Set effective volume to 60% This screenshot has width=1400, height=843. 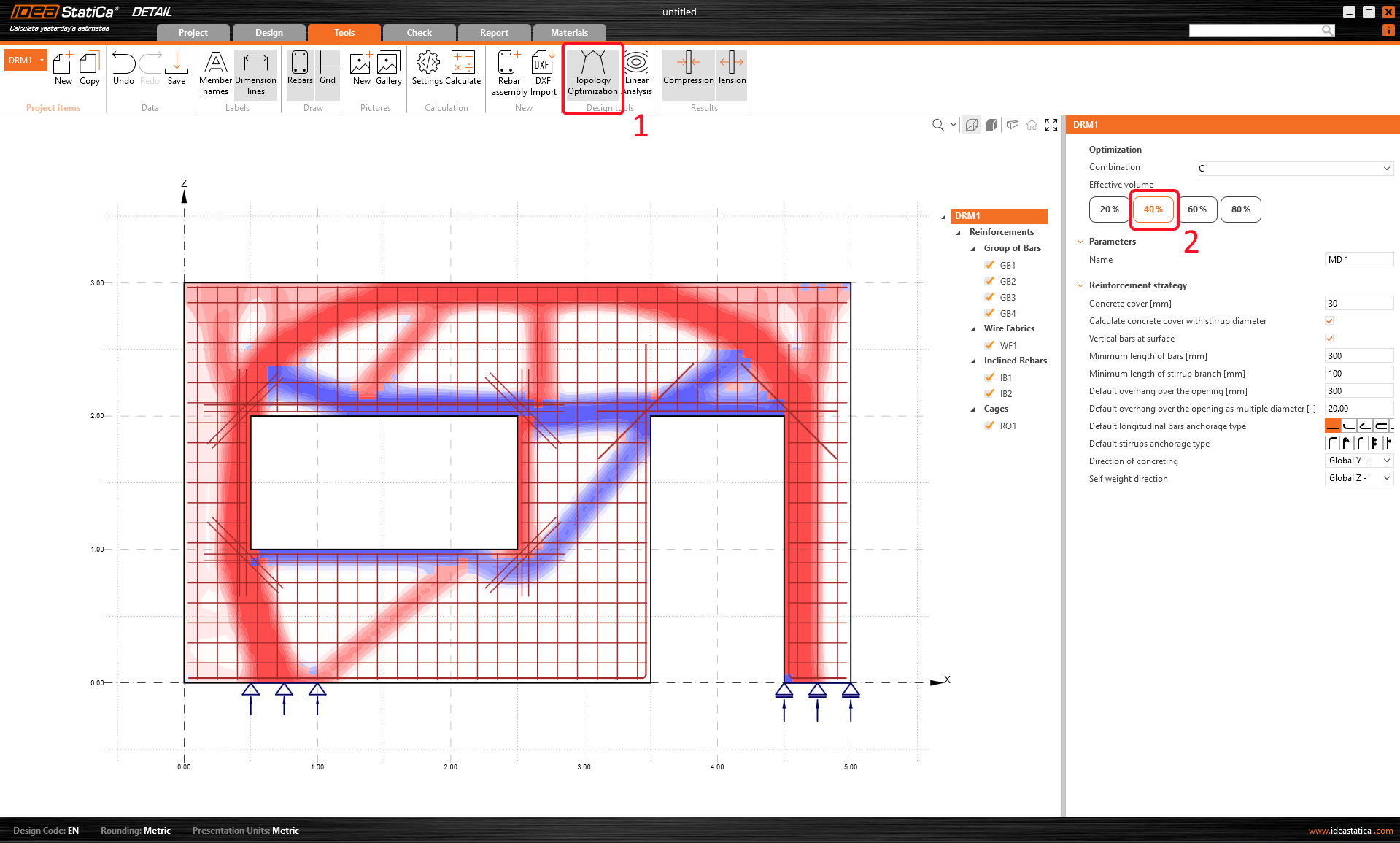tap(1197, 209)
